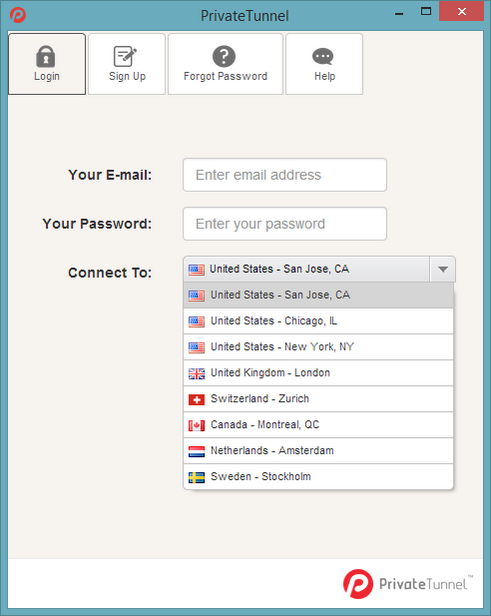Choose United Kingdom - London server
Viewport: 491px width, 616px height.
318,373
